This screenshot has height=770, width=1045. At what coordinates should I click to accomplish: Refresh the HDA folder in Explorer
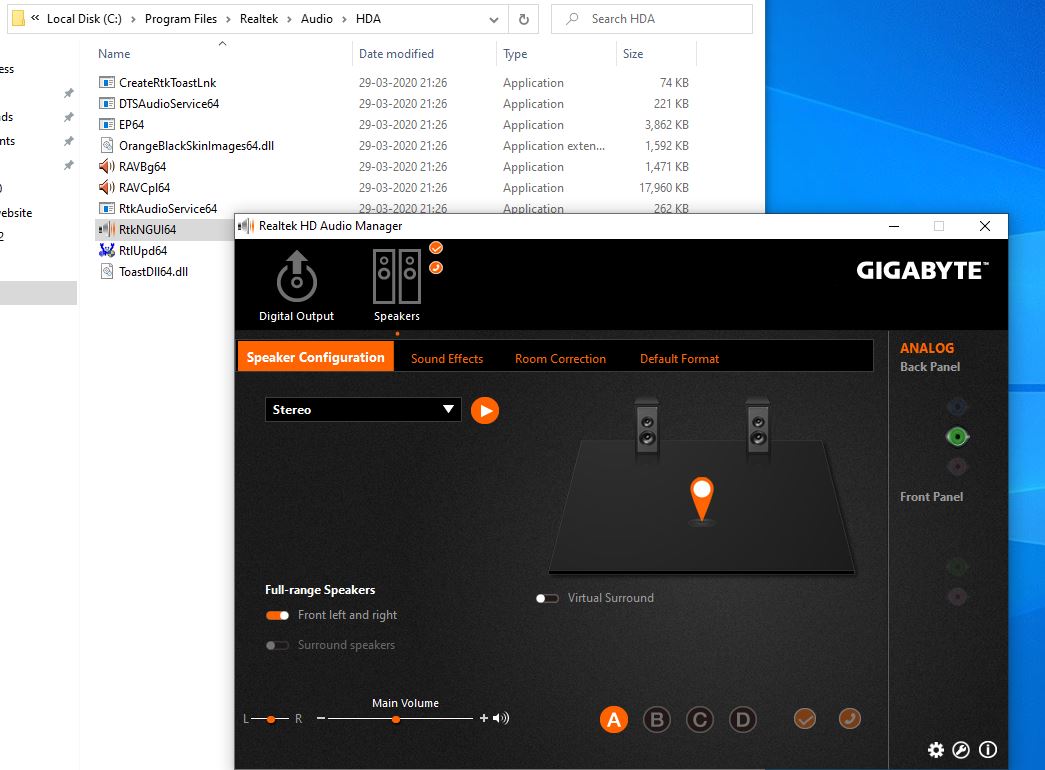click(x=524, y=19)
